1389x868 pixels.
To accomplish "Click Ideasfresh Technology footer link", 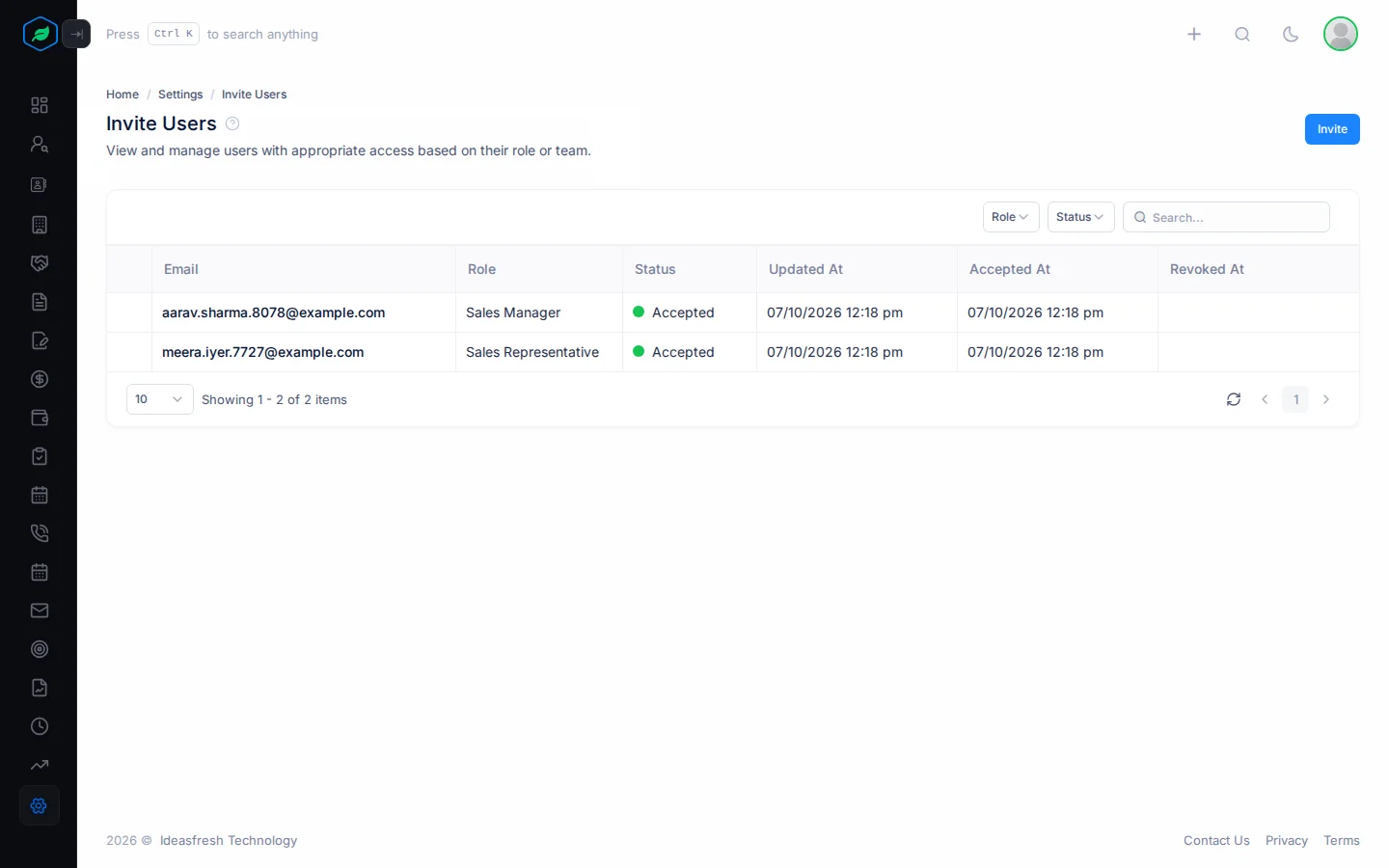I will point(229,840).
